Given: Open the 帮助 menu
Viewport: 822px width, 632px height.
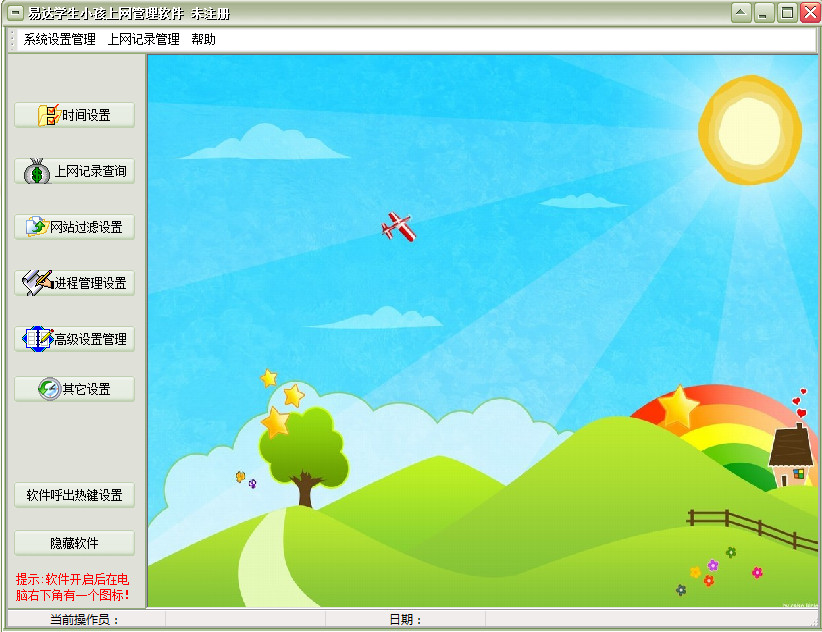Looking at the screenshot, I should click(203, 39).
